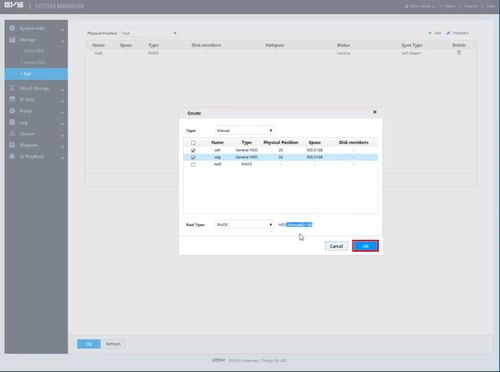Uncheck the first General HDD row checkbox

tap(193, 150)
